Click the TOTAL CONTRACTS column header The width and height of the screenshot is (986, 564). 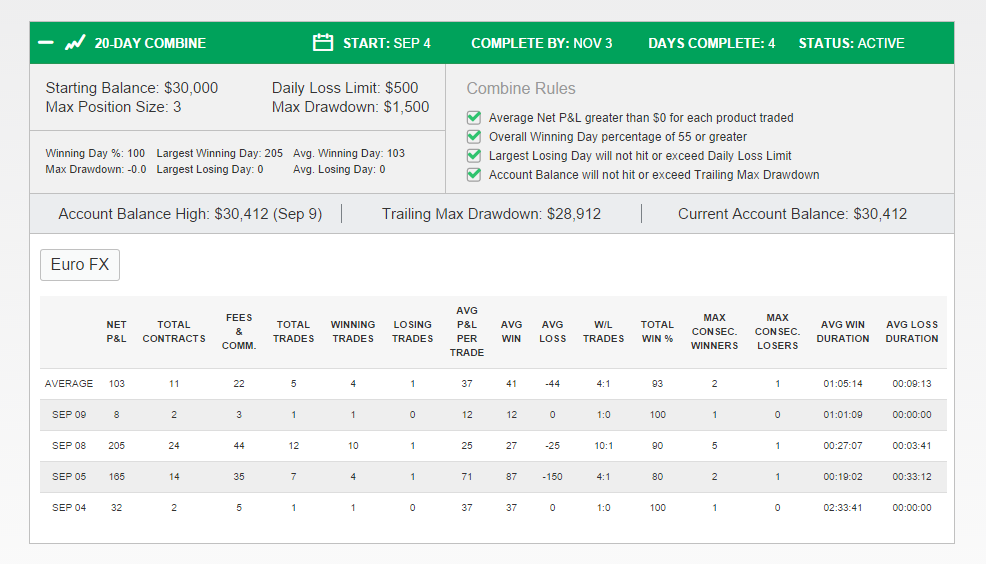(174, 331)
